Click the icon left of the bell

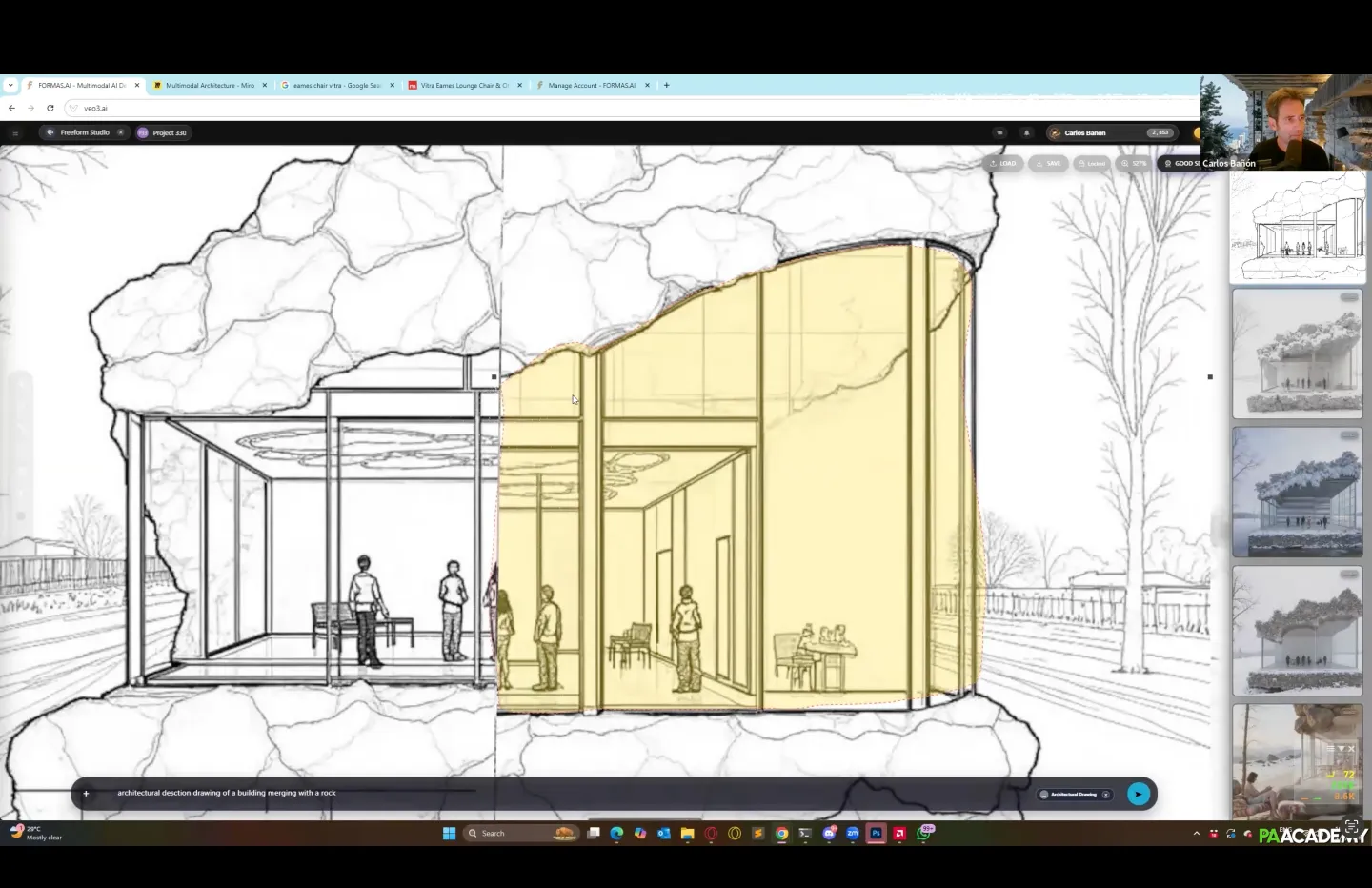tap(999, 132)
